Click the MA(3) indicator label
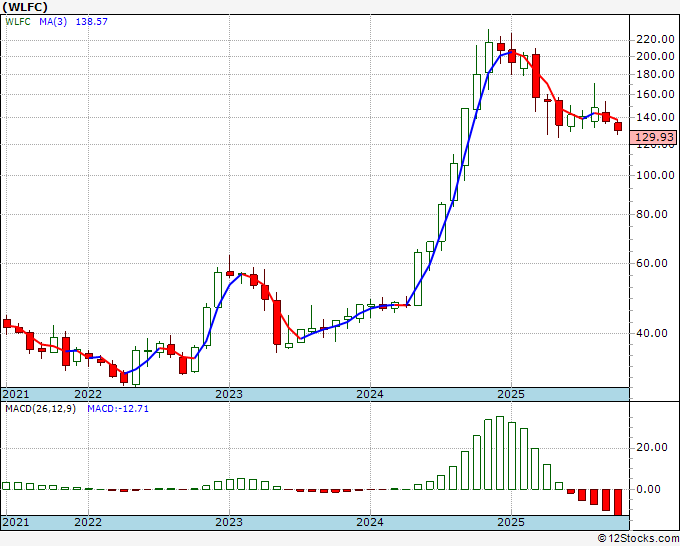680x546 pixels. pyautogui.click(x=53, y=21)
